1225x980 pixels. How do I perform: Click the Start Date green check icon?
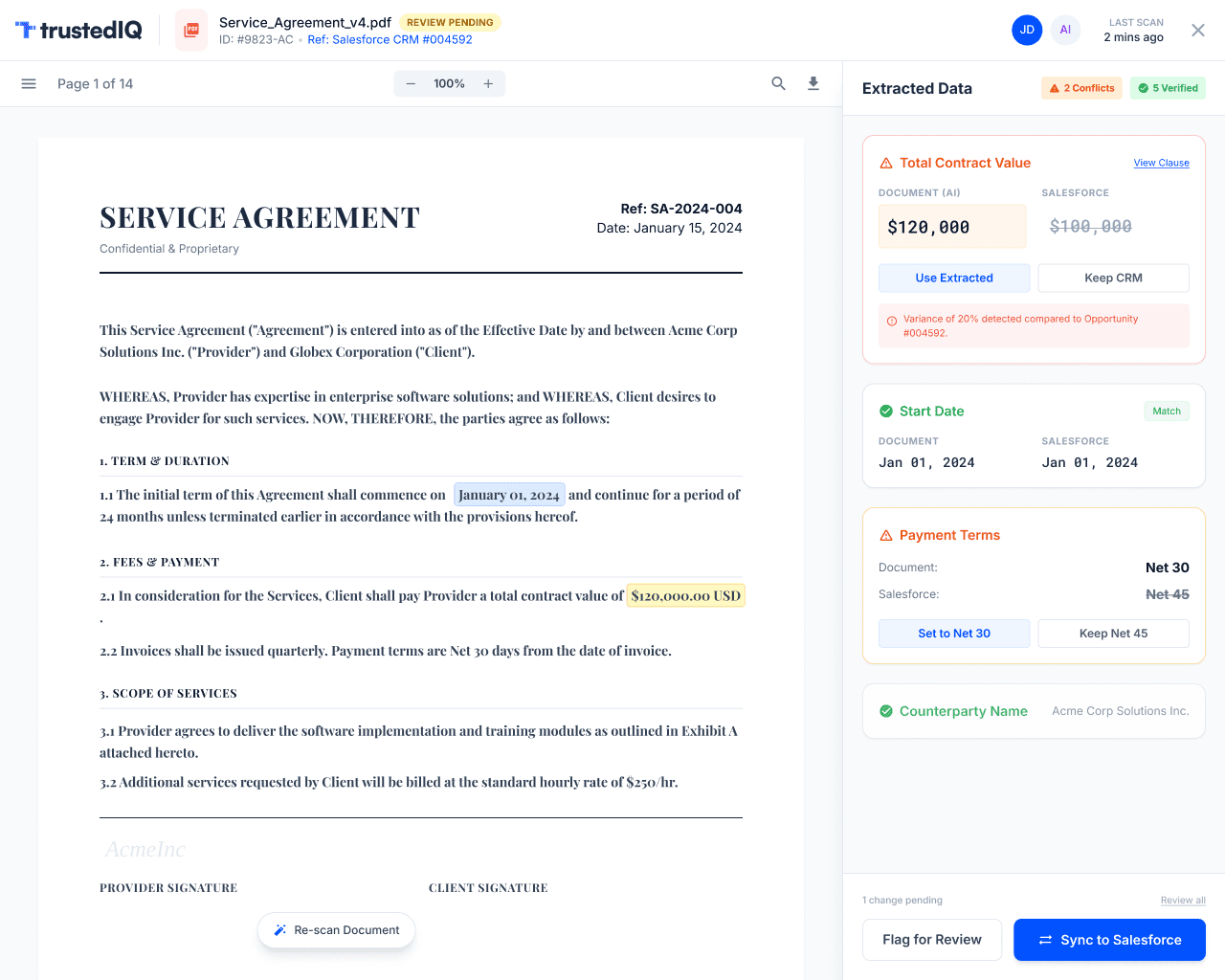tap(886, 412)
